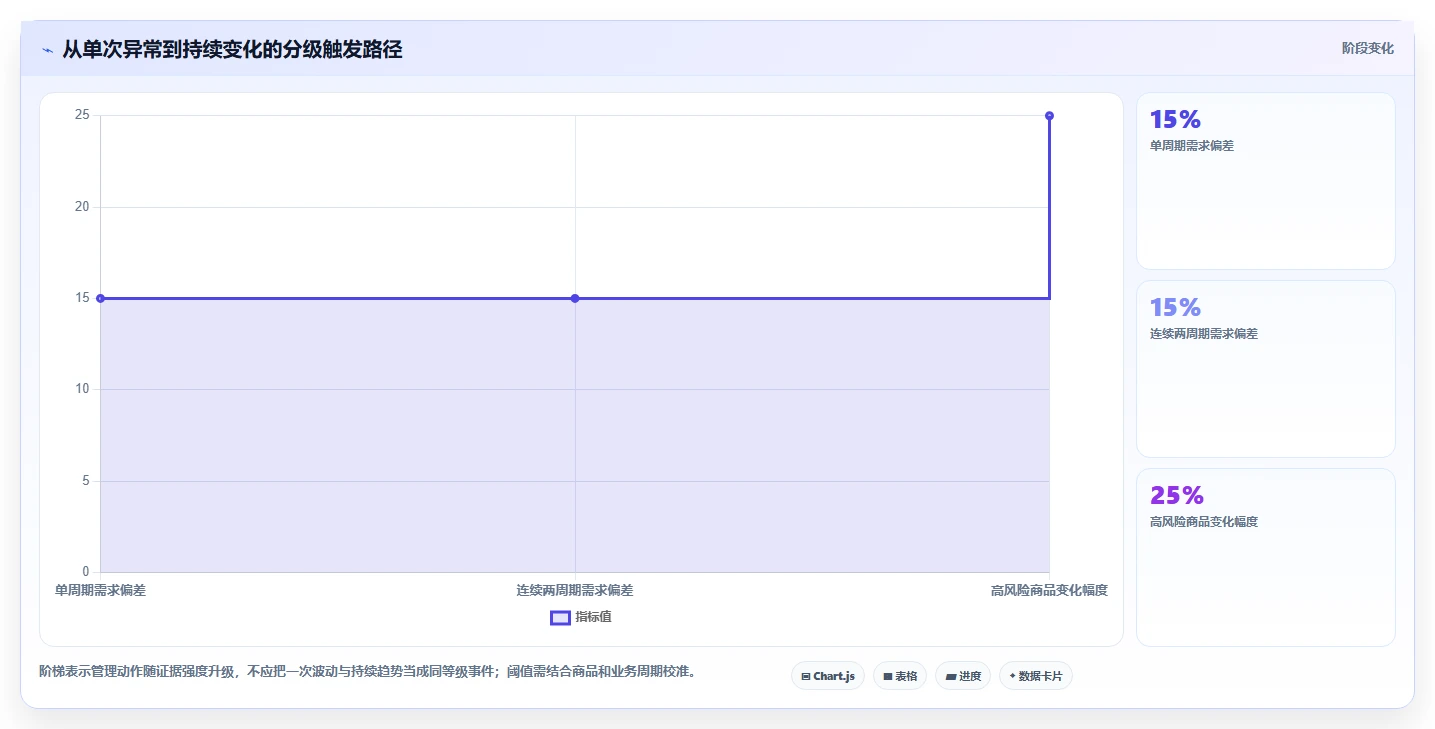This screenshot has width=1435, height=729.
Task: Select the Chart.js tag pill
Action: (828, 676)
